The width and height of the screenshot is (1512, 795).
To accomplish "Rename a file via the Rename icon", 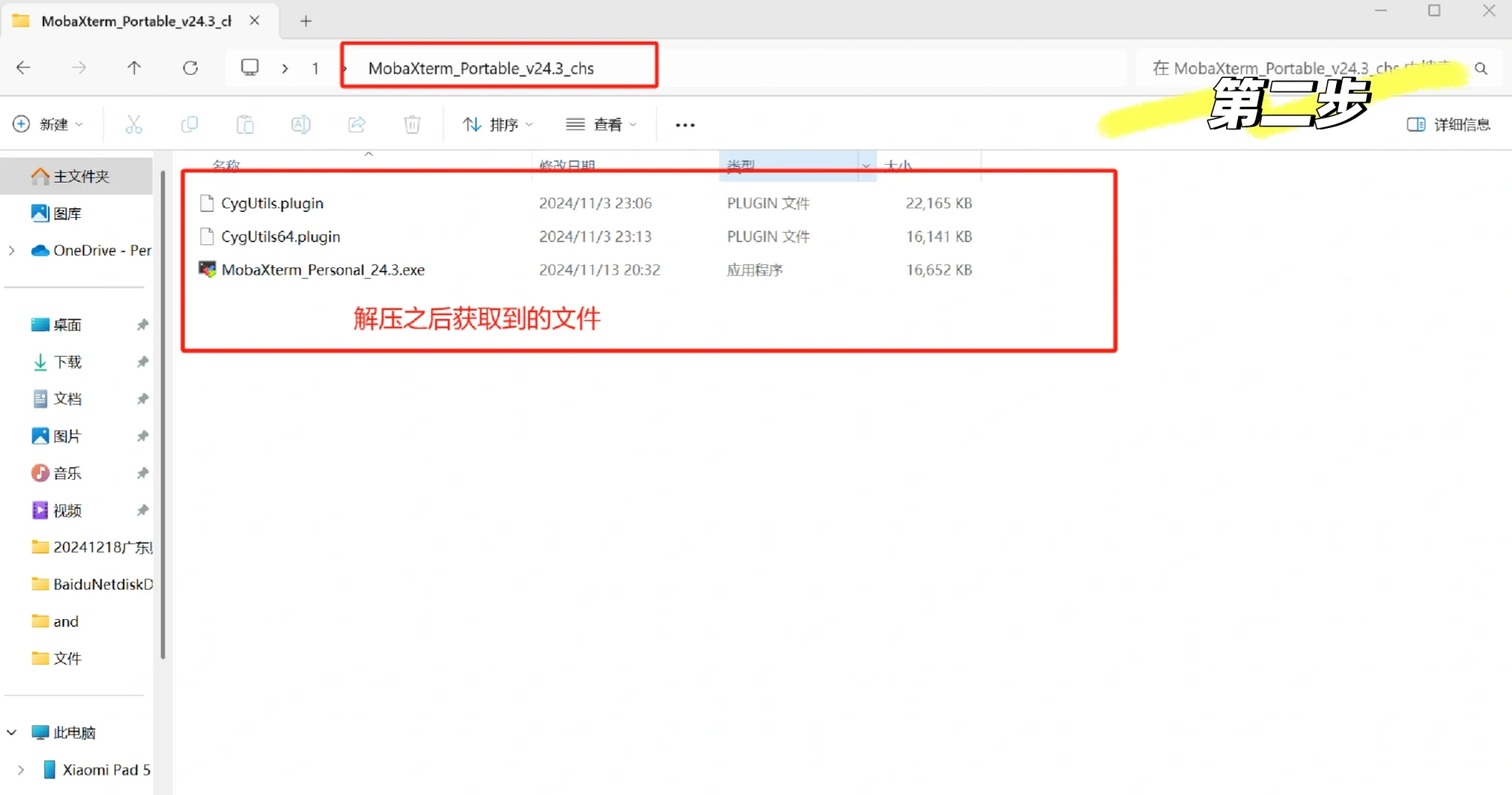I will coord(300,124).
